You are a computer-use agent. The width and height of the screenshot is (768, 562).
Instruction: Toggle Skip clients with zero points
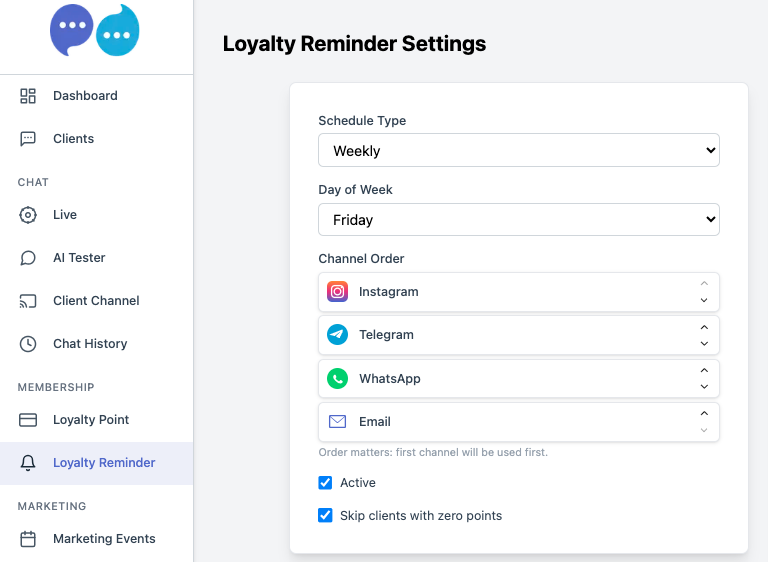point(325,515)
